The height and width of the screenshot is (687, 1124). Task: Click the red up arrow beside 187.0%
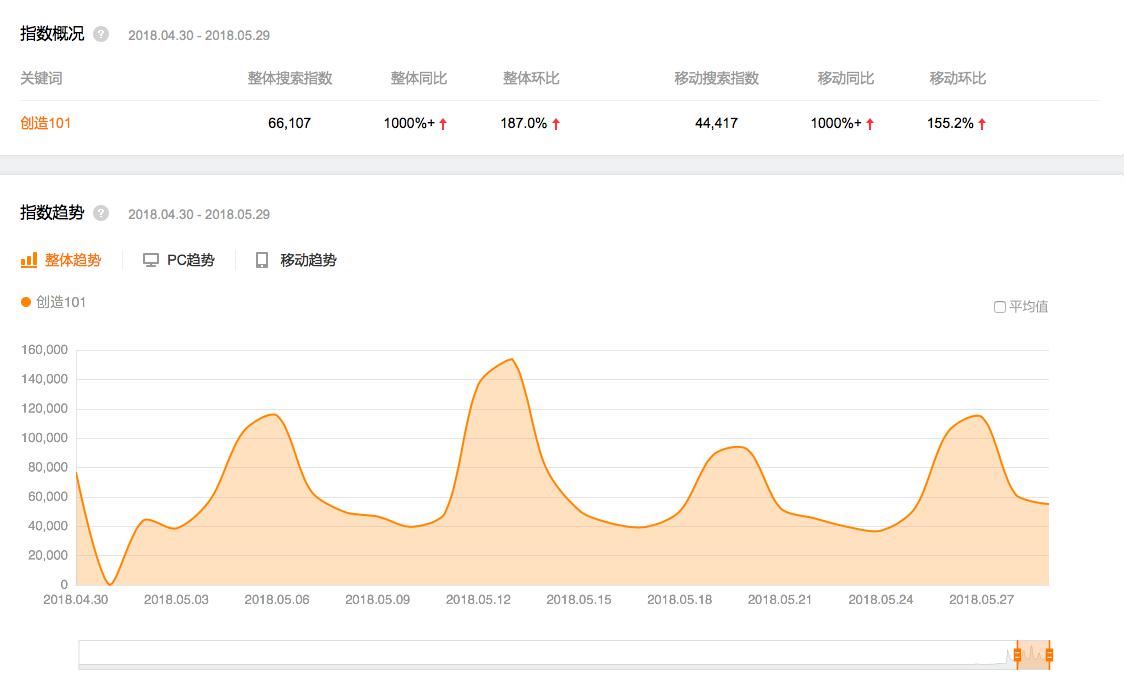556,124
